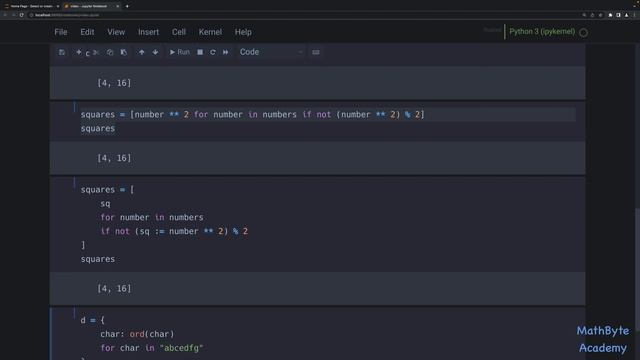640x360 pixels.
Task: Bookmark this page with the star icon
Action: (x=600, y=15)
